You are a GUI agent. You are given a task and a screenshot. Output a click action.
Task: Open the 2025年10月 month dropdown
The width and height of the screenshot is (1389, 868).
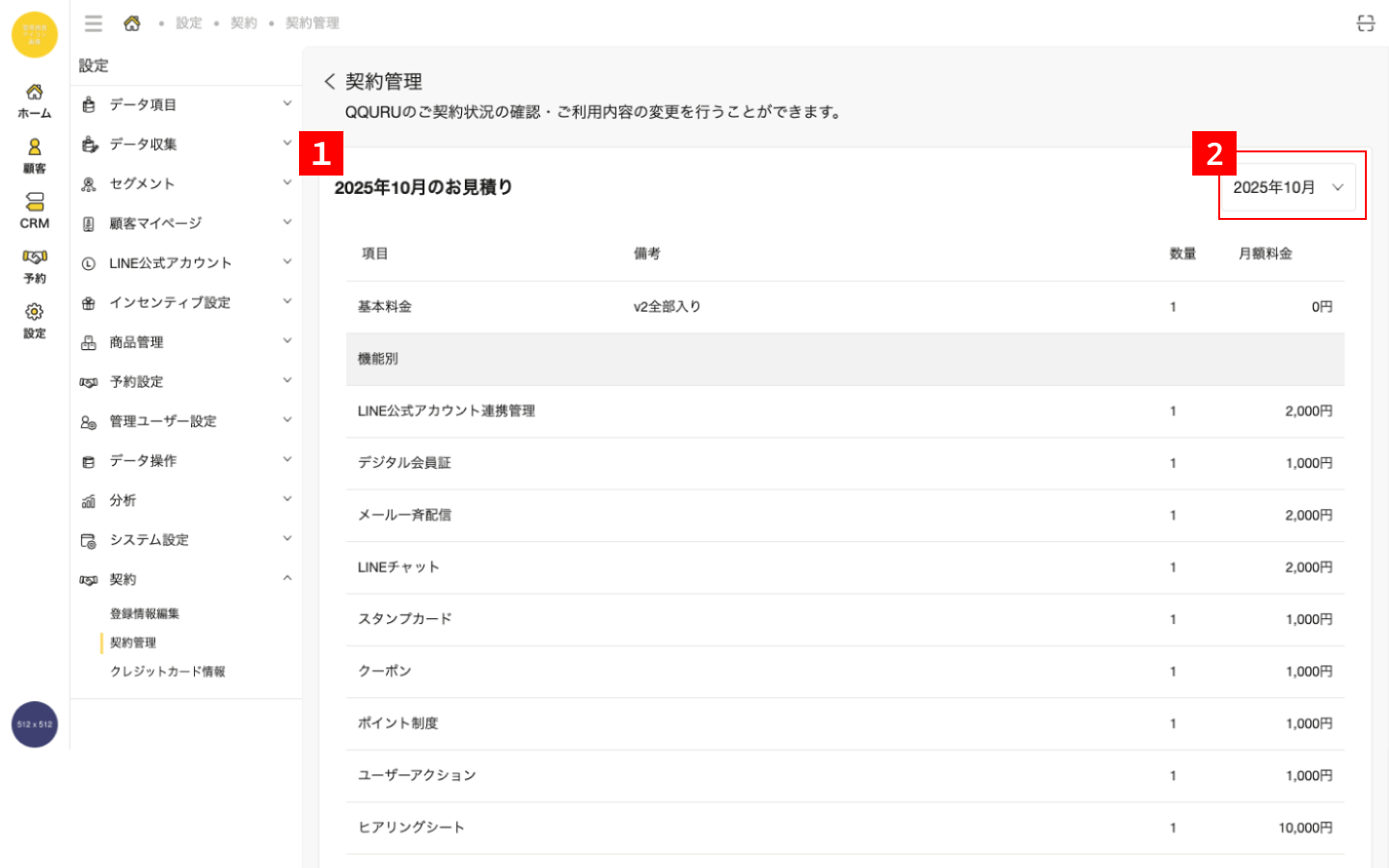(x=1288, y=187)
